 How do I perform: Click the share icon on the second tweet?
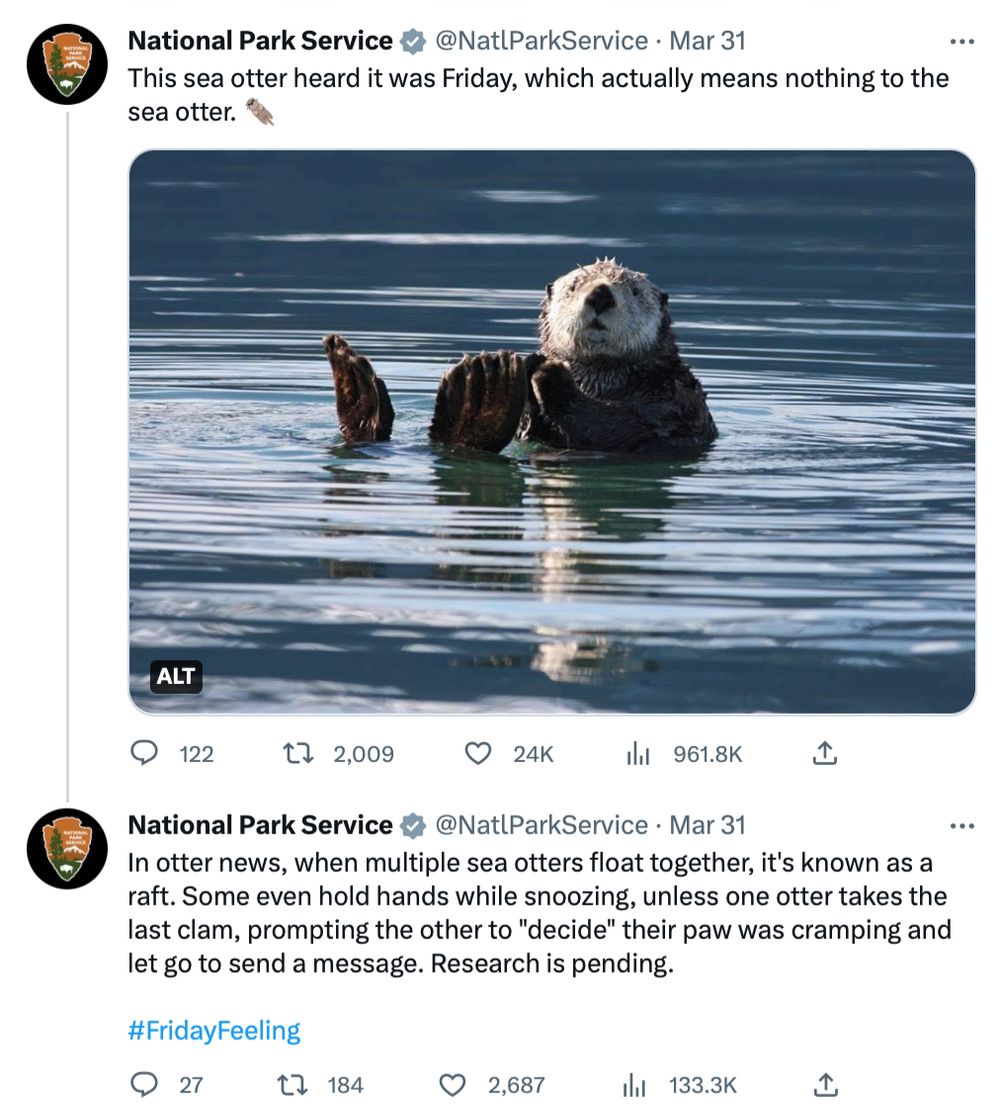tap(825, 1084)
